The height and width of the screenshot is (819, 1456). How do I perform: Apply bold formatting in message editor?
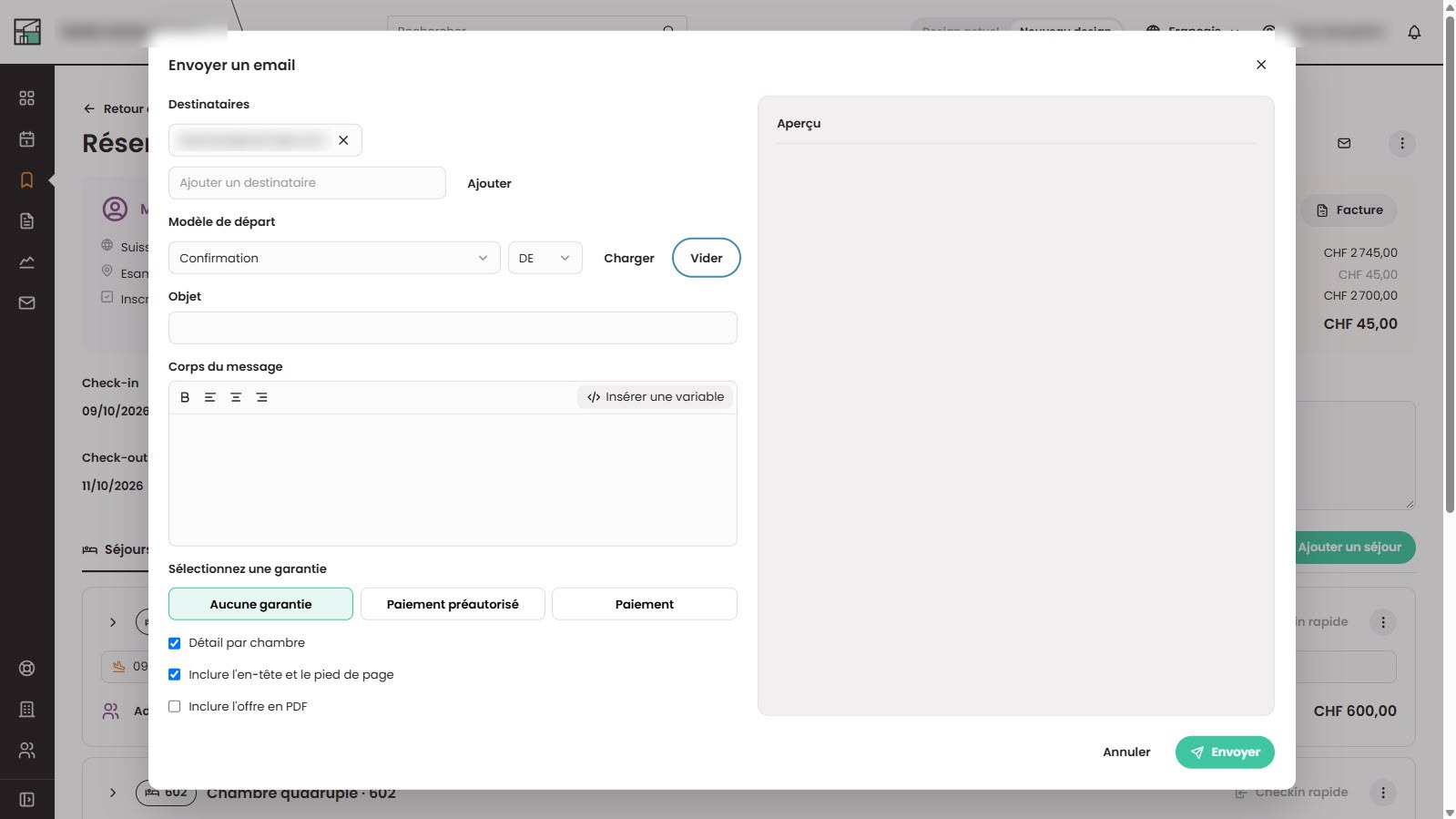click(x=185, y=397)
